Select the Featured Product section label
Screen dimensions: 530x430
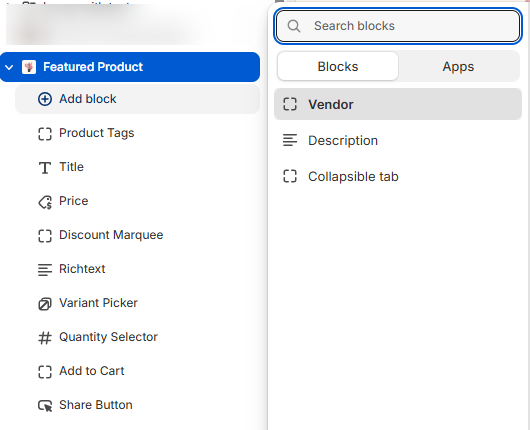(x=93, y=67)
